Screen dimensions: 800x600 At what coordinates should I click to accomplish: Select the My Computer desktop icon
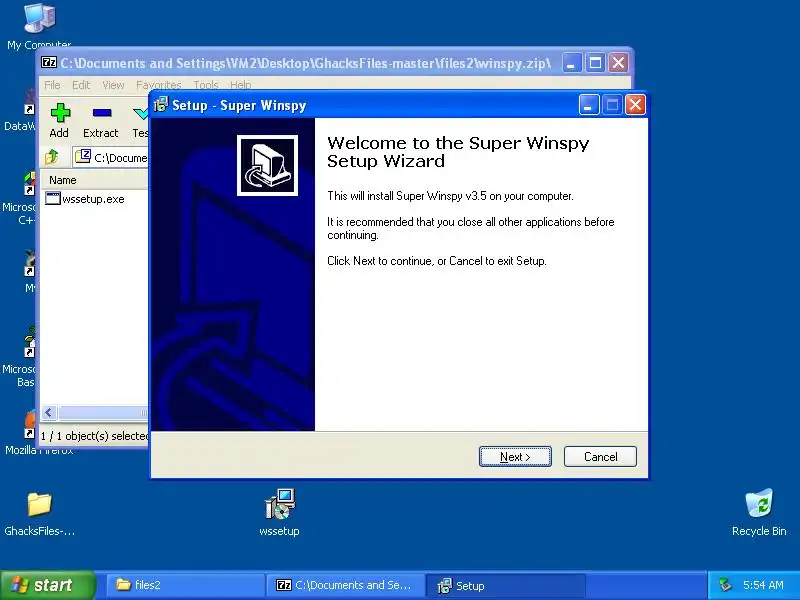[x=39, y=27]
